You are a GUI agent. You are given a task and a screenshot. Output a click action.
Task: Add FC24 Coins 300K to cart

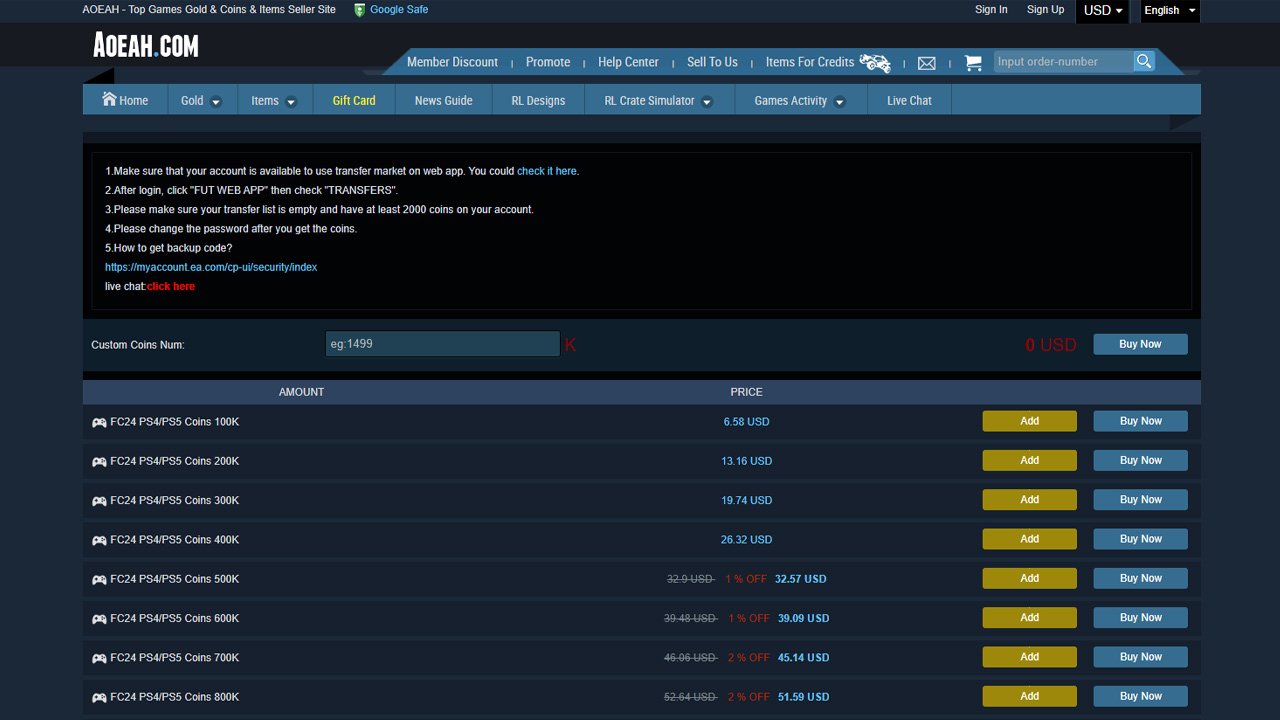(1029, 500)
